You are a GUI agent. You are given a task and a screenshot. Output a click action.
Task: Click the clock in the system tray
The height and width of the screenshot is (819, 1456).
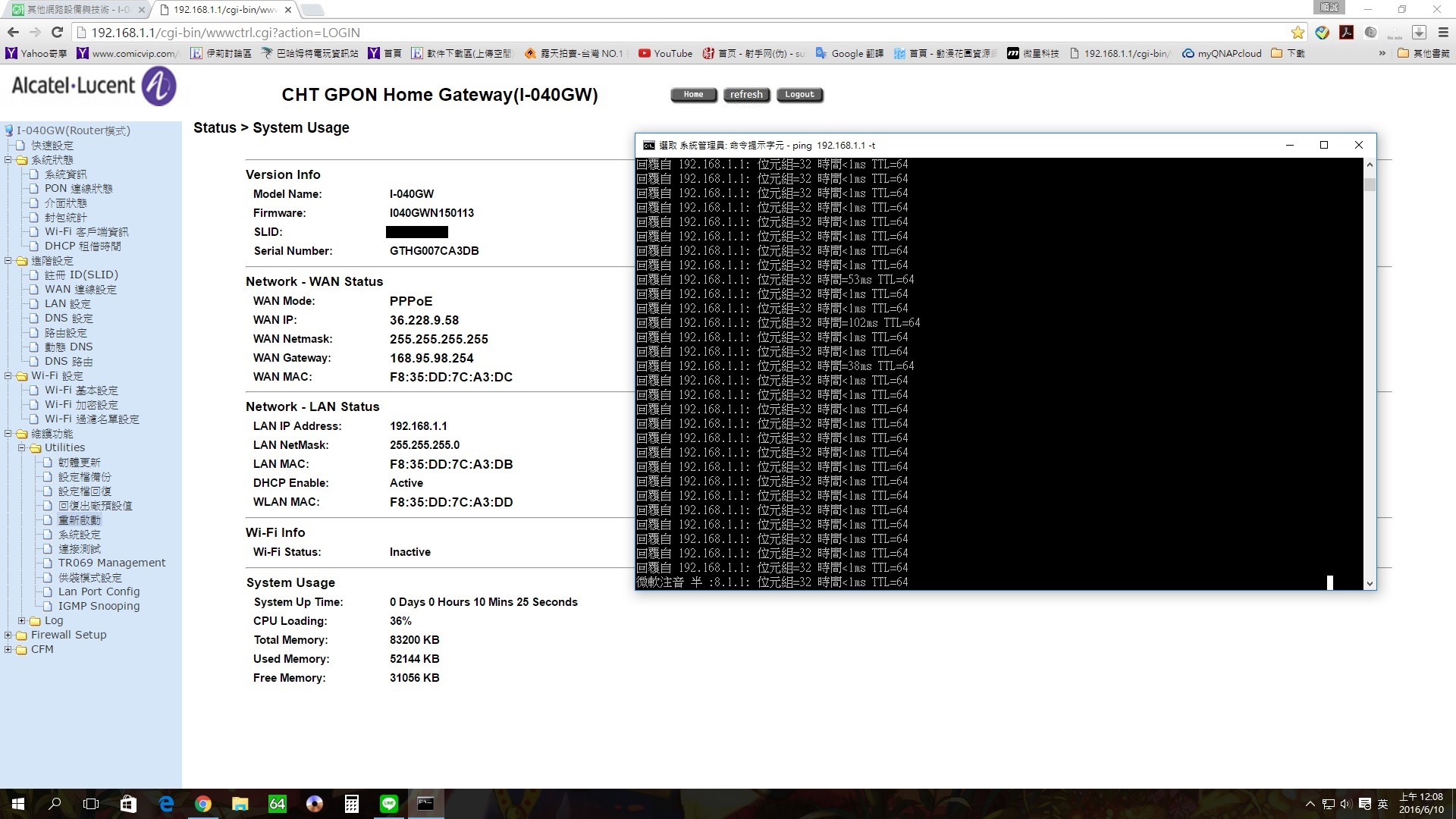[x=1422, y=804]
